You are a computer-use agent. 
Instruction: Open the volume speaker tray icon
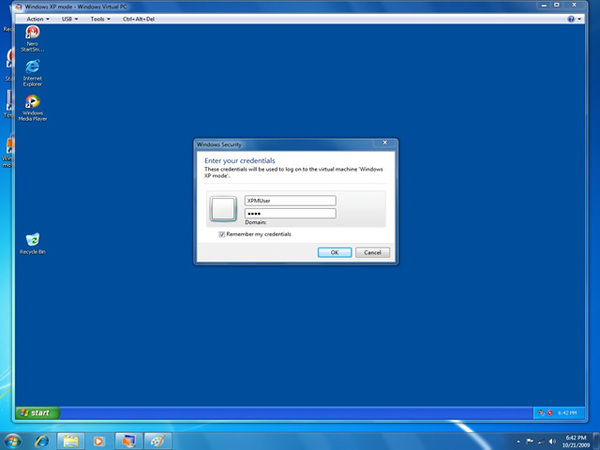point(552,442)
